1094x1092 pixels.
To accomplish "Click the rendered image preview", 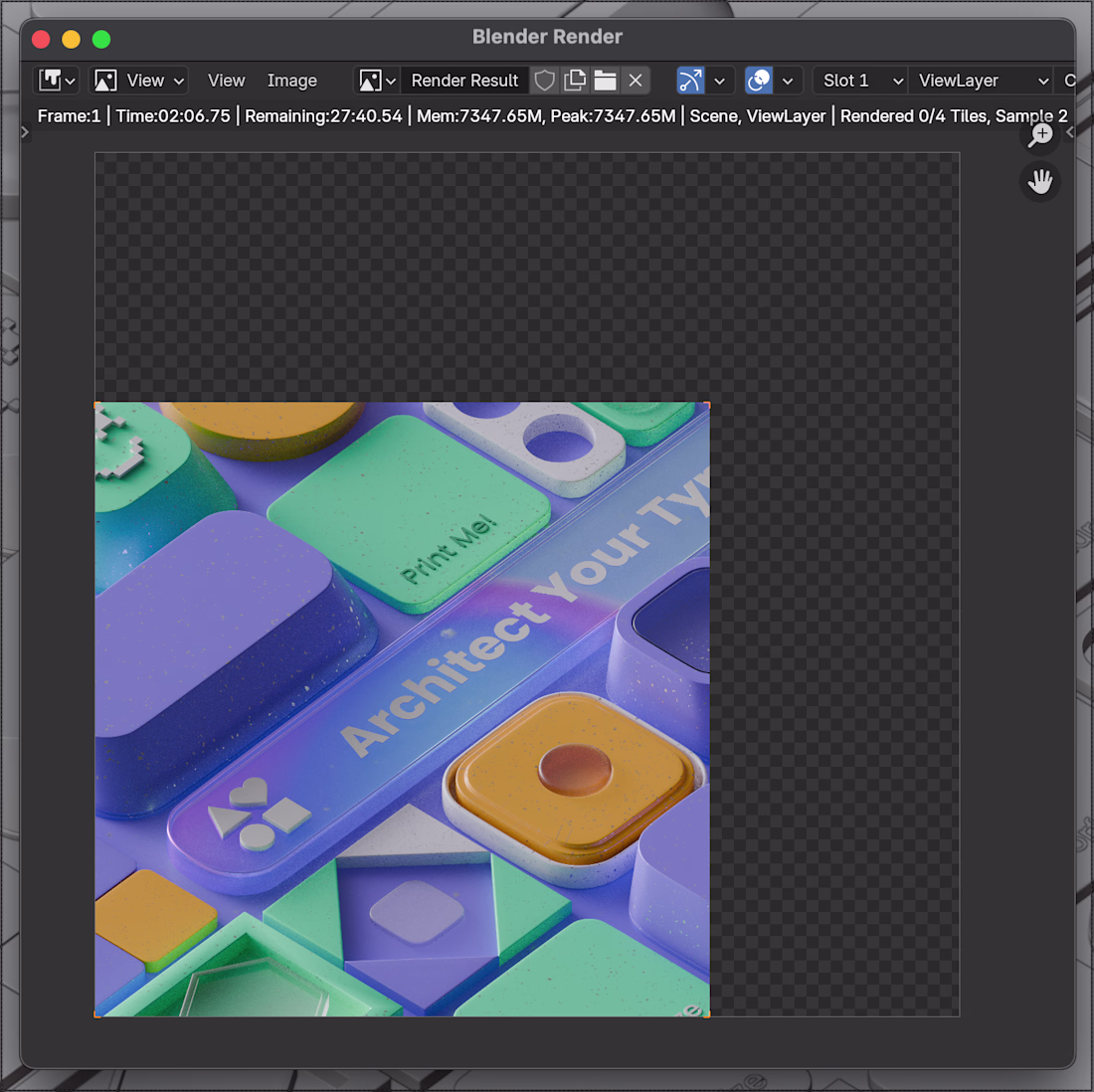I will [x=402, y=708].
